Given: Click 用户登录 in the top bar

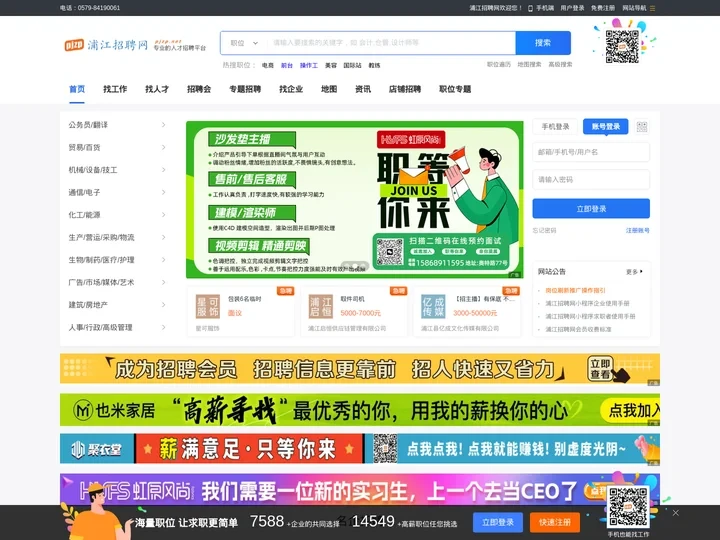Looking at the screenshot, I should point(572,8).
